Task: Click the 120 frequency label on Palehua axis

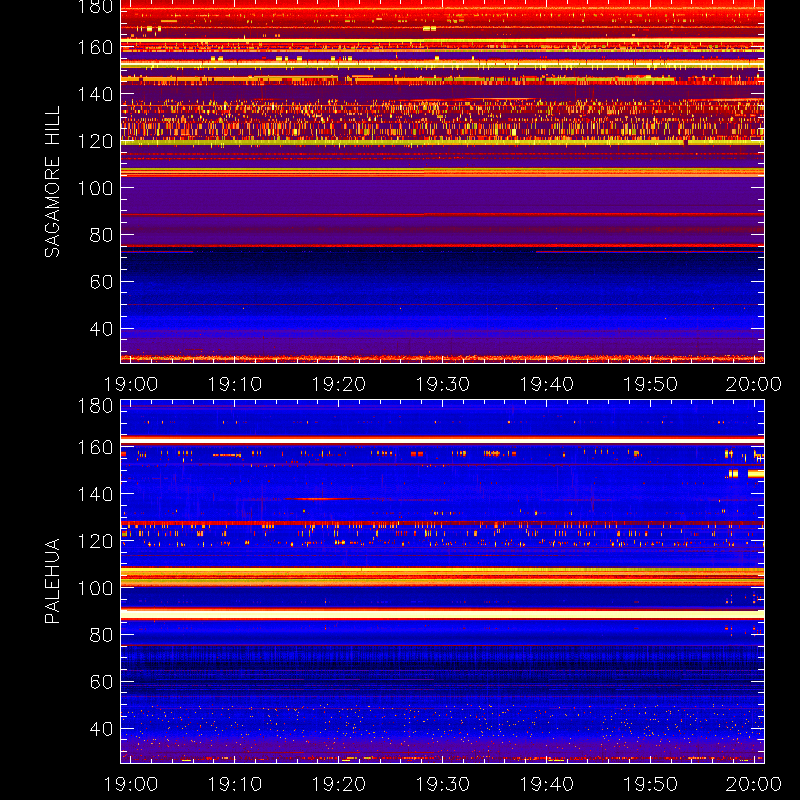Action: (x=95, y=541)
